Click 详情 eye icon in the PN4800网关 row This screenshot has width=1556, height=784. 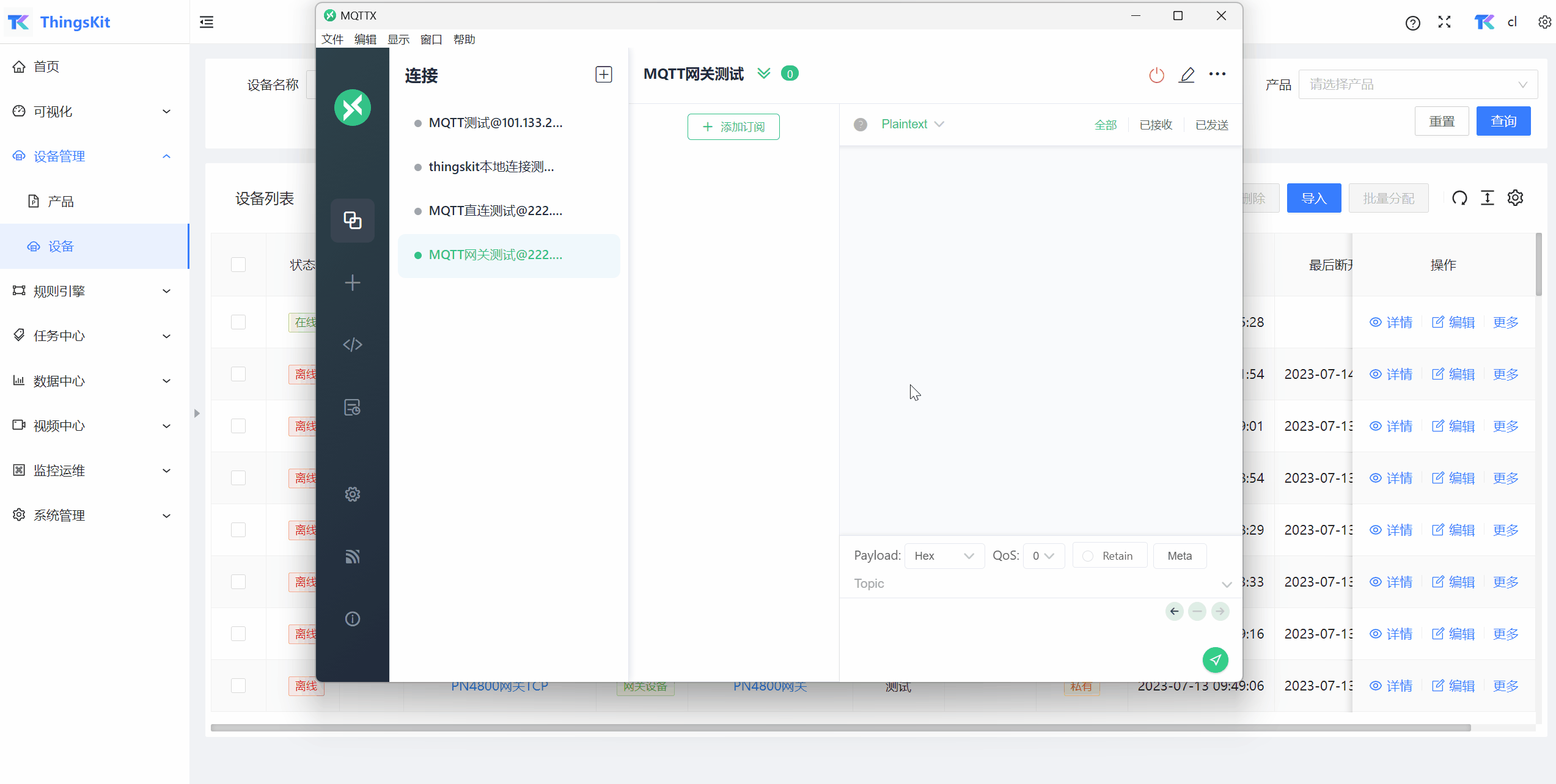[x=1375, y=686]
